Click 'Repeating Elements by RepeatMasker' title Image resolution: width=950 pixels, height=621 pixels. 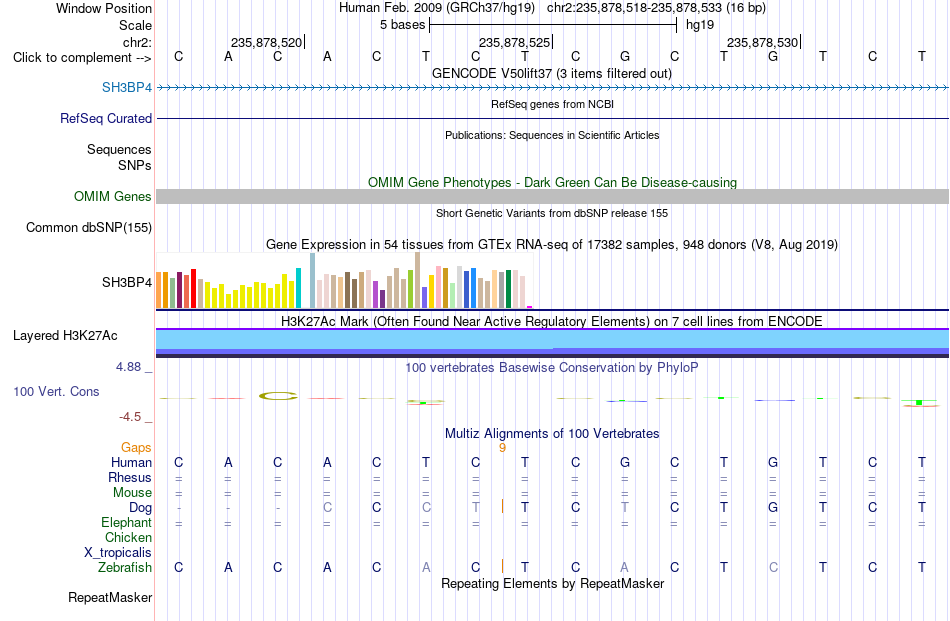pyautogui.click(x=552, y=583)
